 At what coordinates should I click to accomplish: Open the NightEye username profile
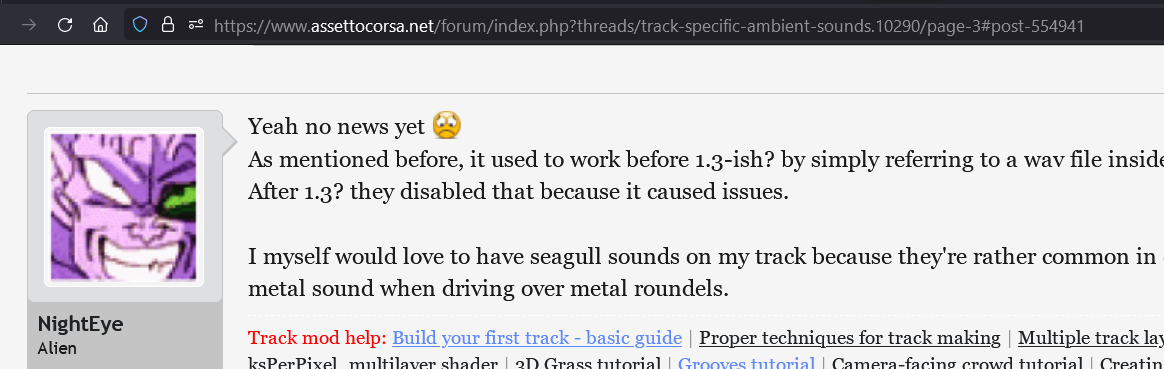click(80, 324)
